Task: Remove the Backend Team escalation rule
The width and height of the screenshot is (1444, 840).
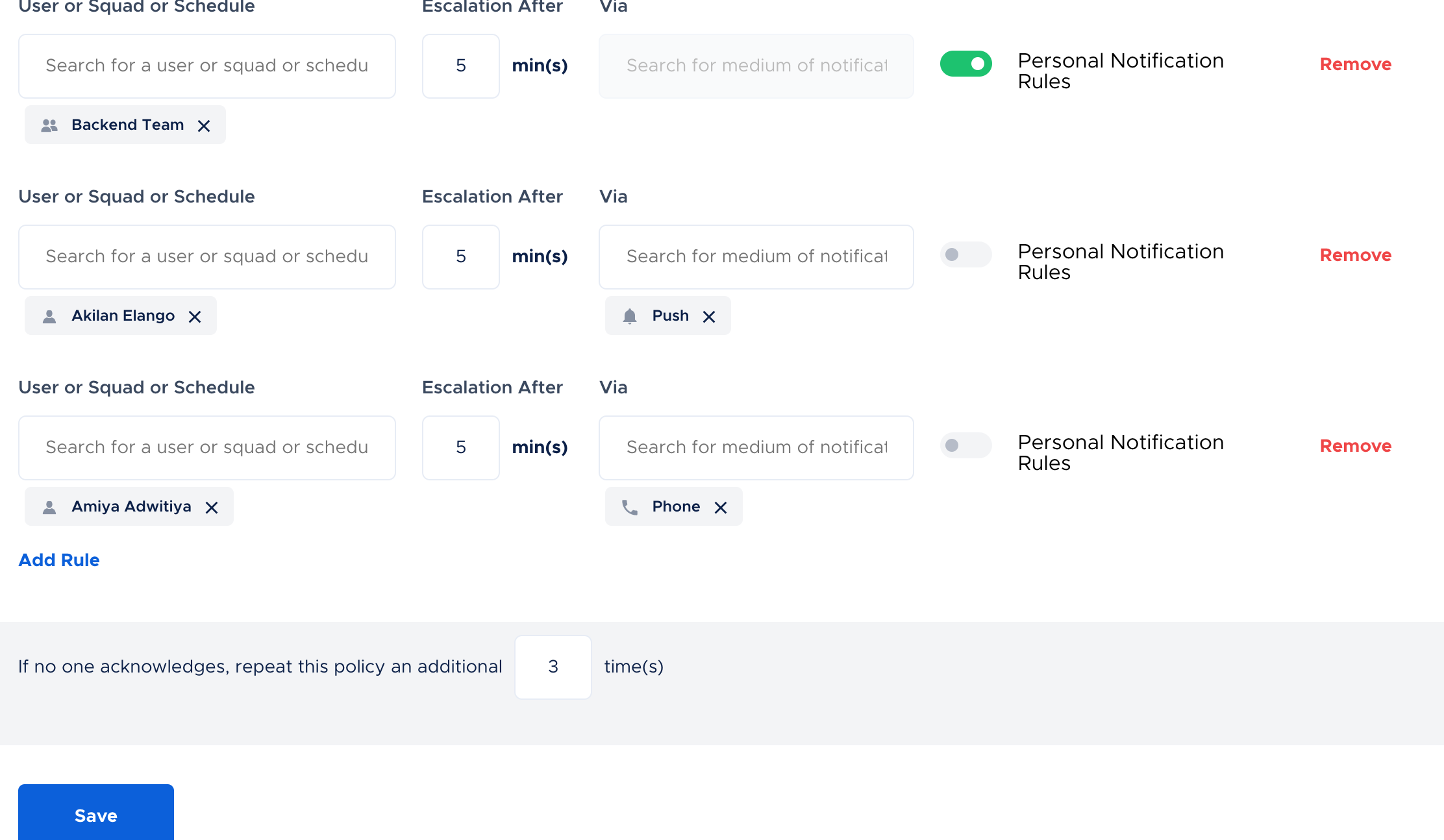Action: 1355,64
